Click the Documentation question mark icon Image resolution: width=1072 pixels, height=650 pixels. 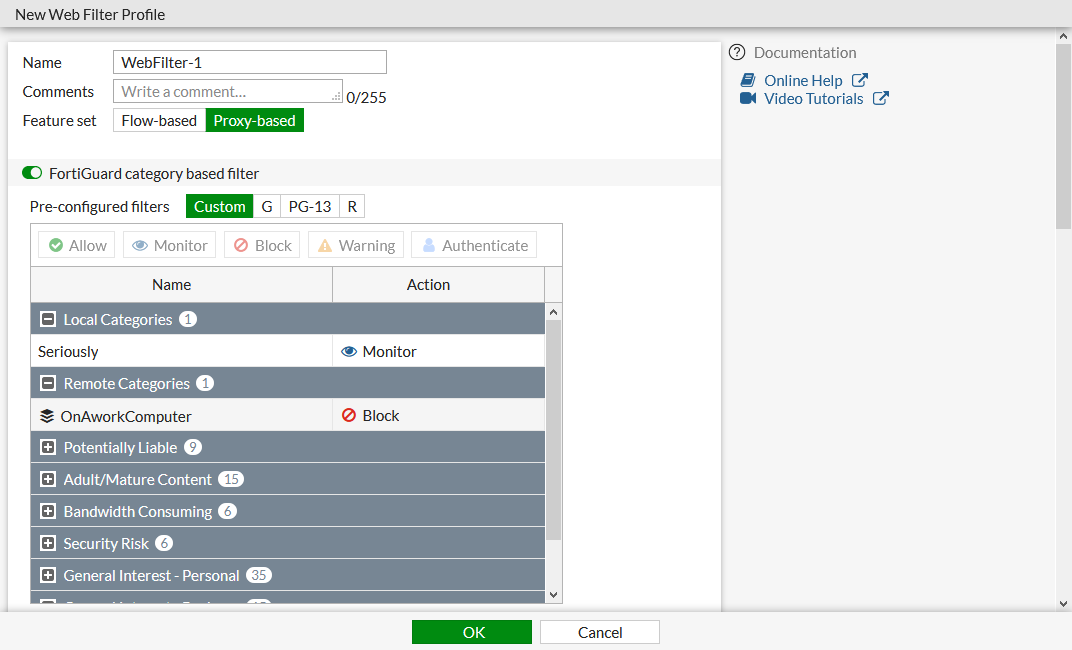point(736,53)
